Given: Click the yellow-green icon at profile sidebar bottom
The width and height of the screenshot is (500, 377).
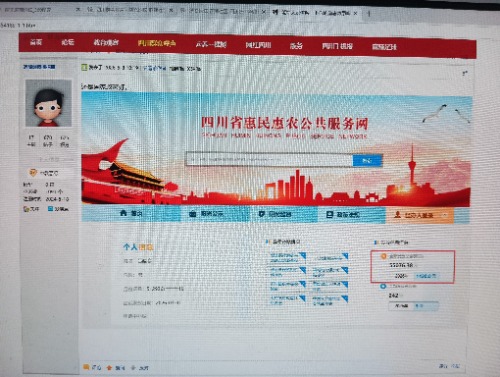Looking at the screenshot, I should click(26, 209).
